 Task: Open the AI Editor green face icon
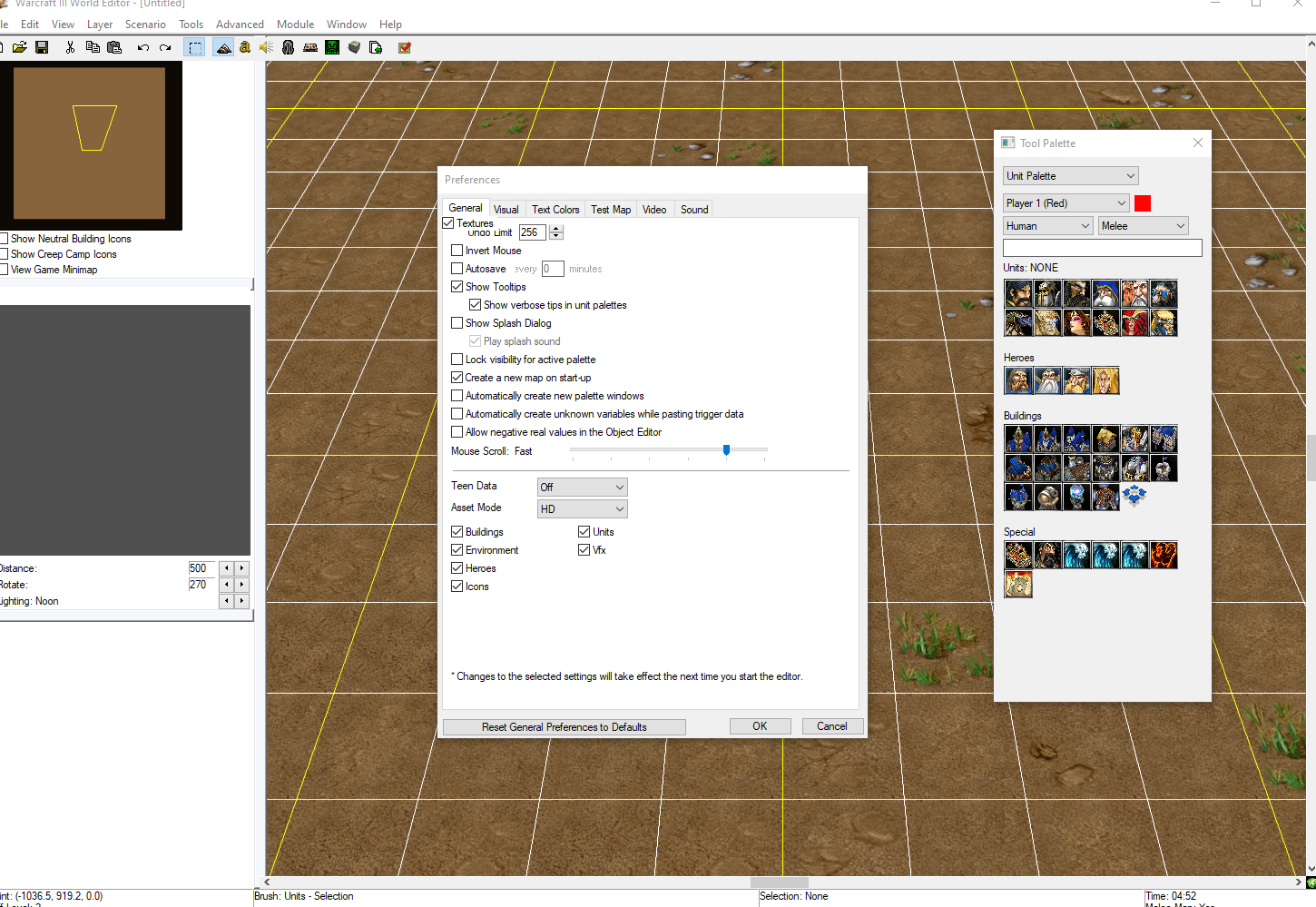[332, 47]
